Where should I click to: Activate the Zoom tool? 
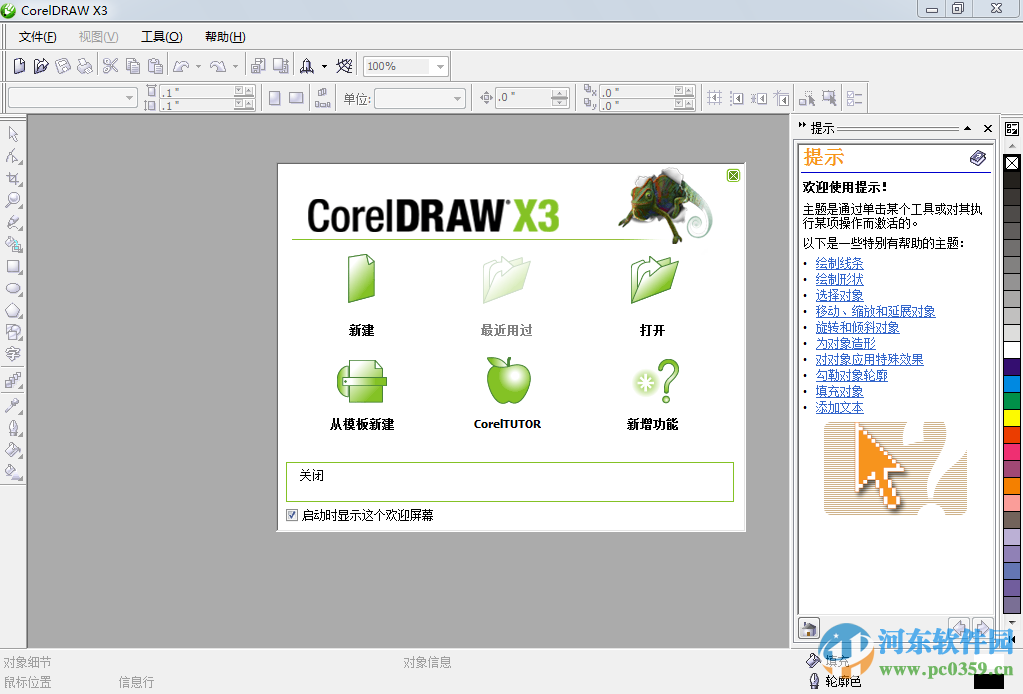(14, 197)
